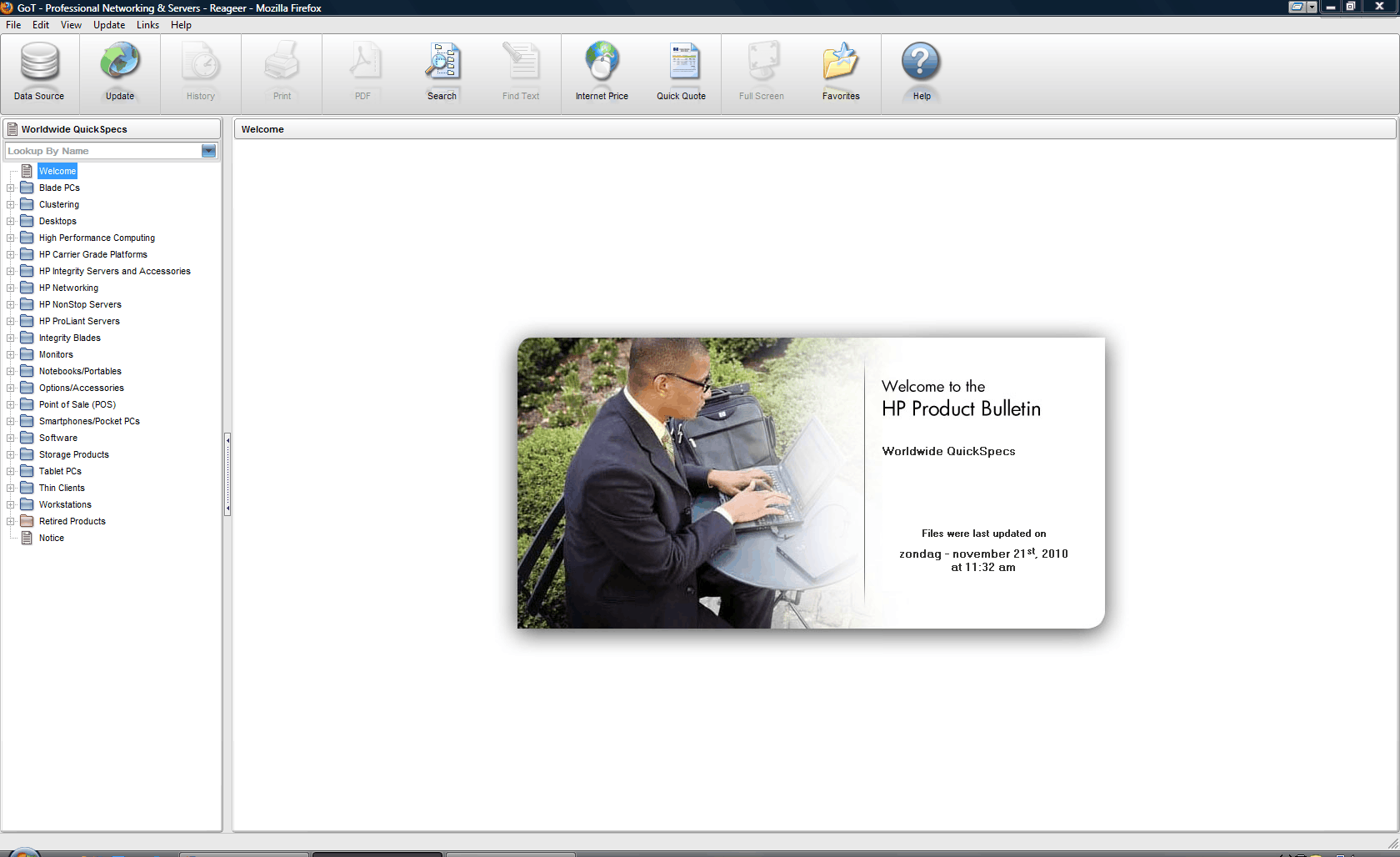
Task: Open the Lookup By Name dropdown arrow
Action: [208, 151]
